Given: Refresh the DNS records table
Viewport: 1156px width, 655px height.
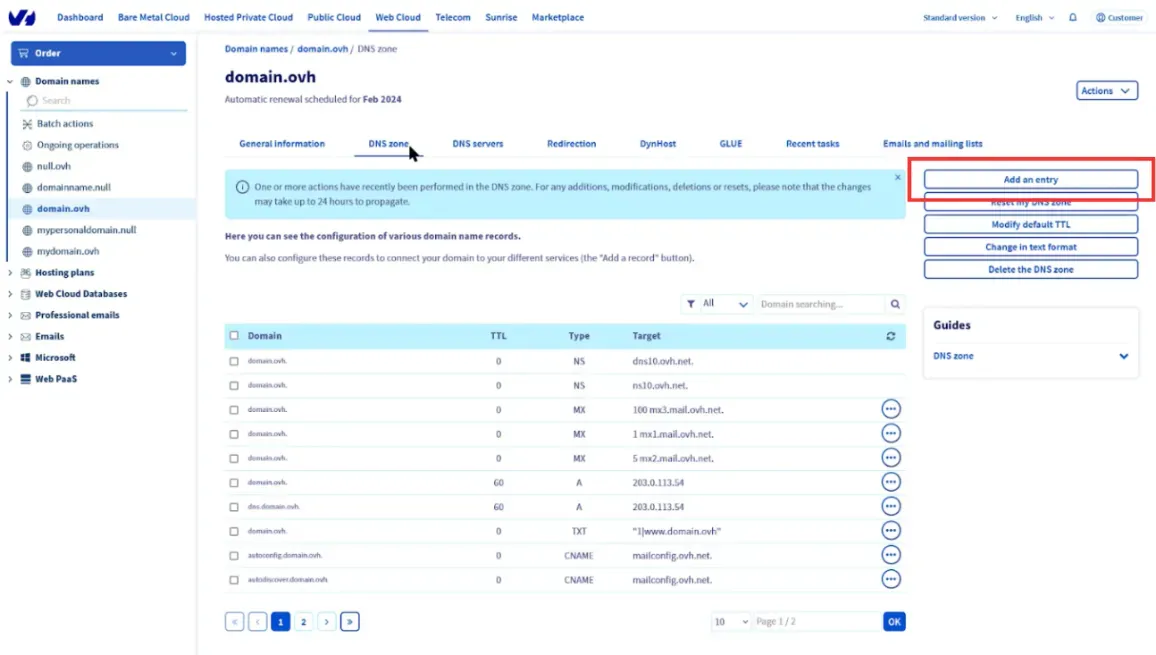Looking at the screenshot, I should pos(891,336).
